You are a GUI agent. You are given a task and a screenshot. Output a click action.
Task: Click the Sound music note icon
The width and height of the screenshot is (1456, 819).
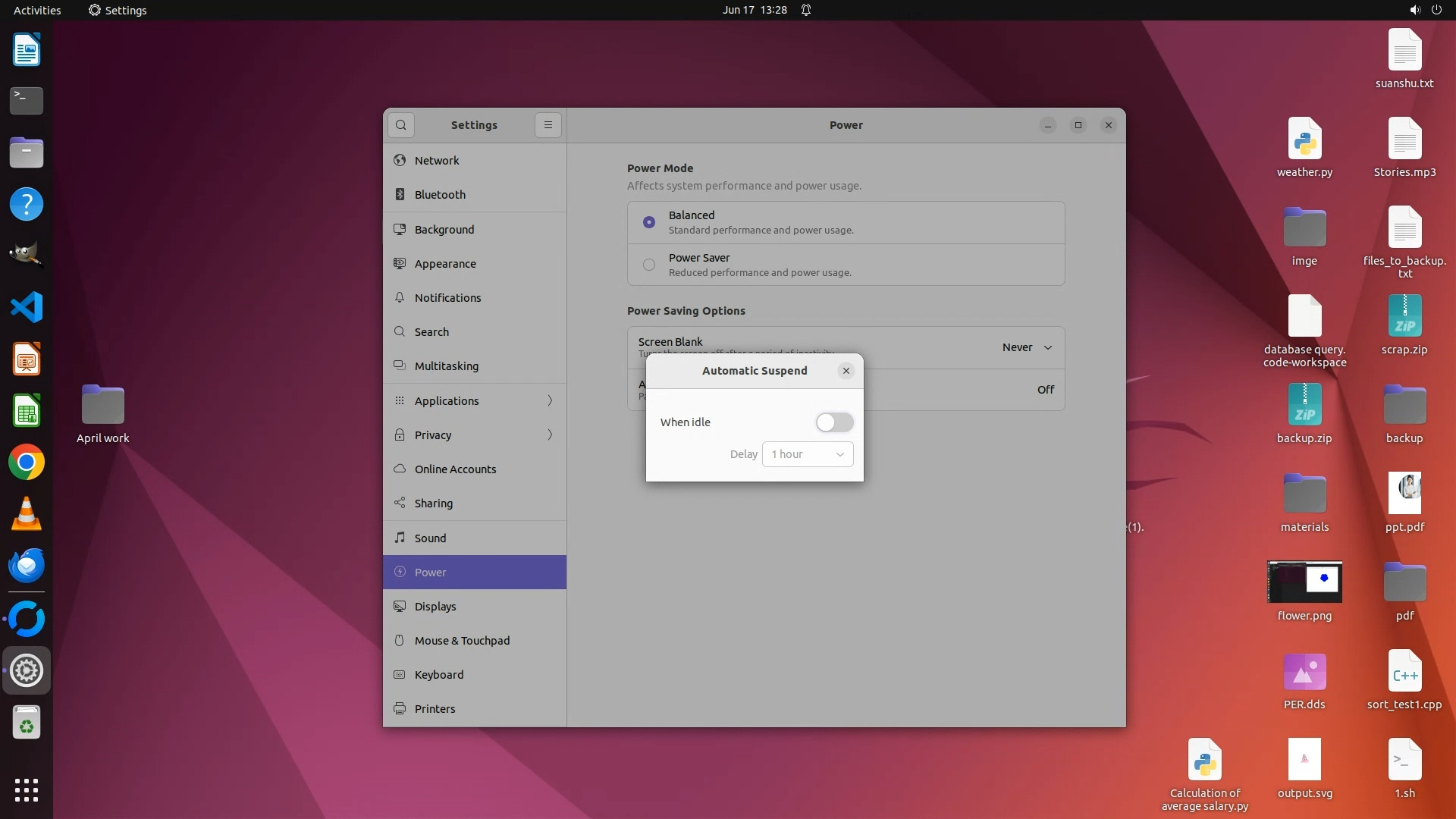click(400, 538)
